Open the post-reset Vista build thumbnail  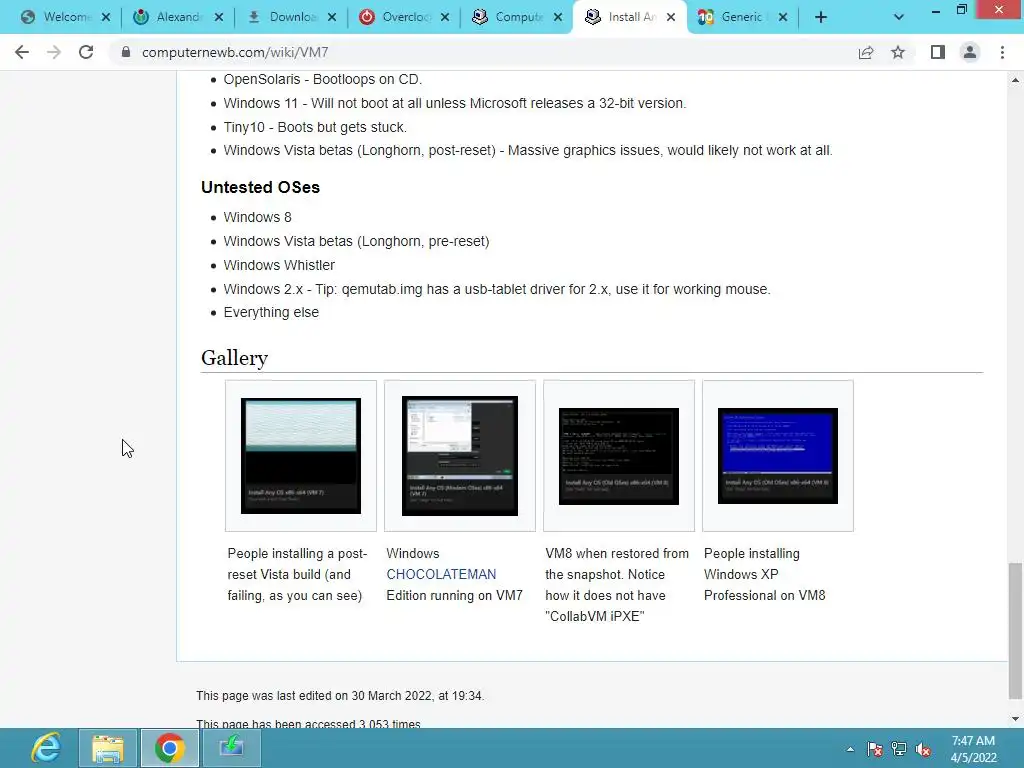(x=300, y=456)
